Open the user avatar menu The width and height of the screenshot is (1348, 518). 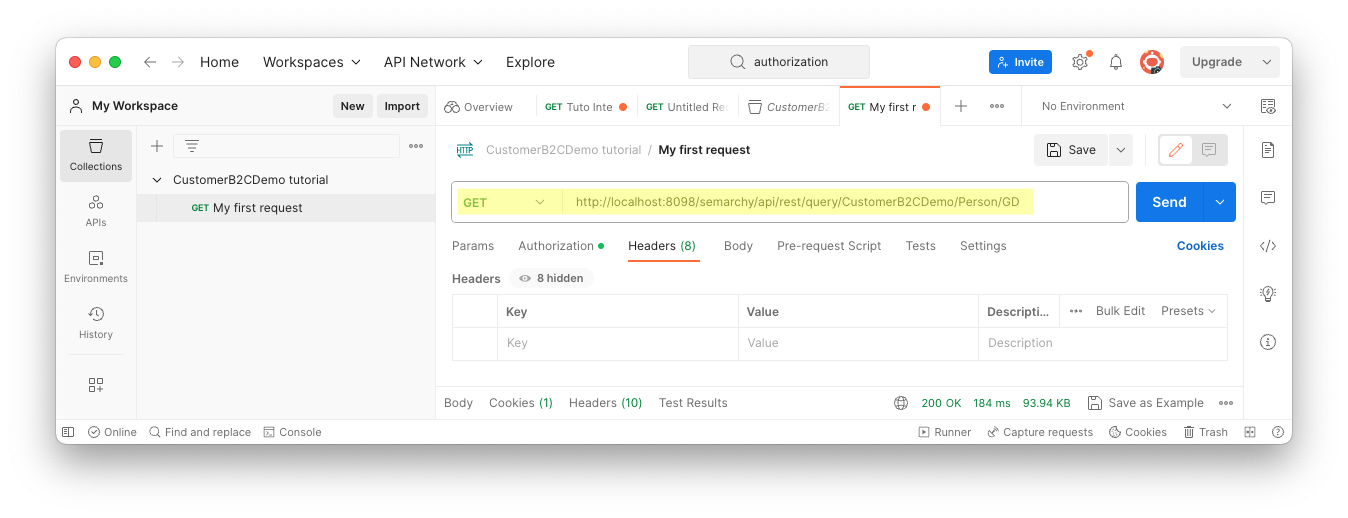click(1152, 62)
